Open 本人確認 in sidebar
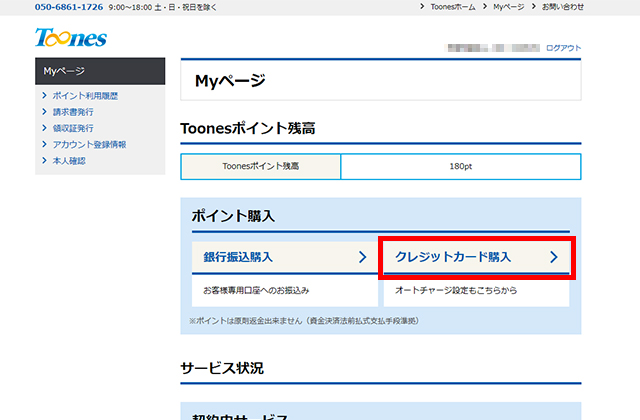The image size is (640, 420). click(69, 161)
